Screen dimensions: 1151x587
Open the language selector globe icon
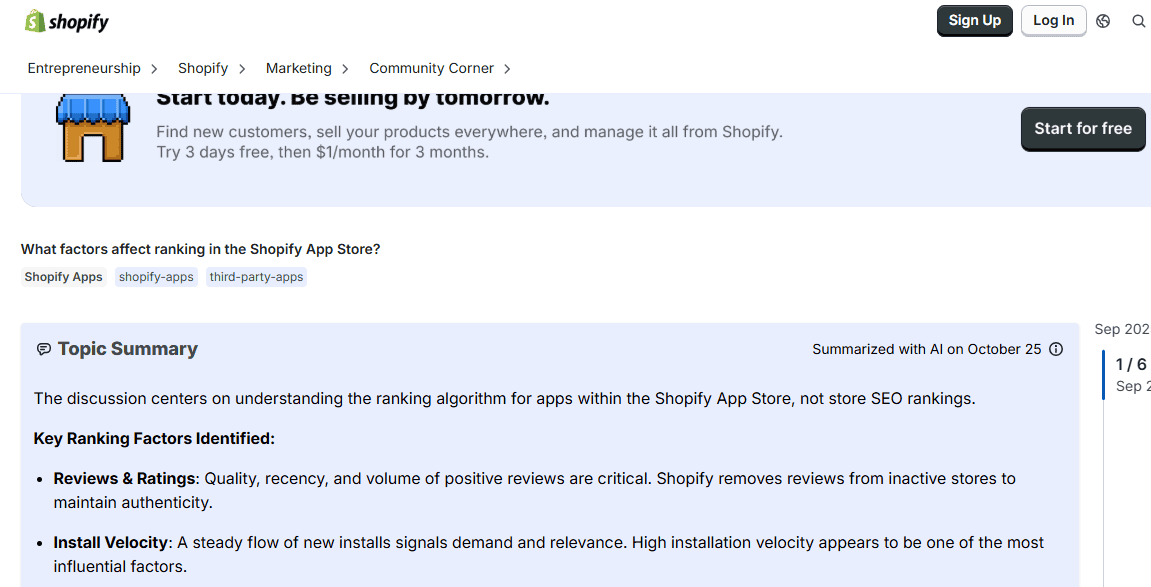1103,20
